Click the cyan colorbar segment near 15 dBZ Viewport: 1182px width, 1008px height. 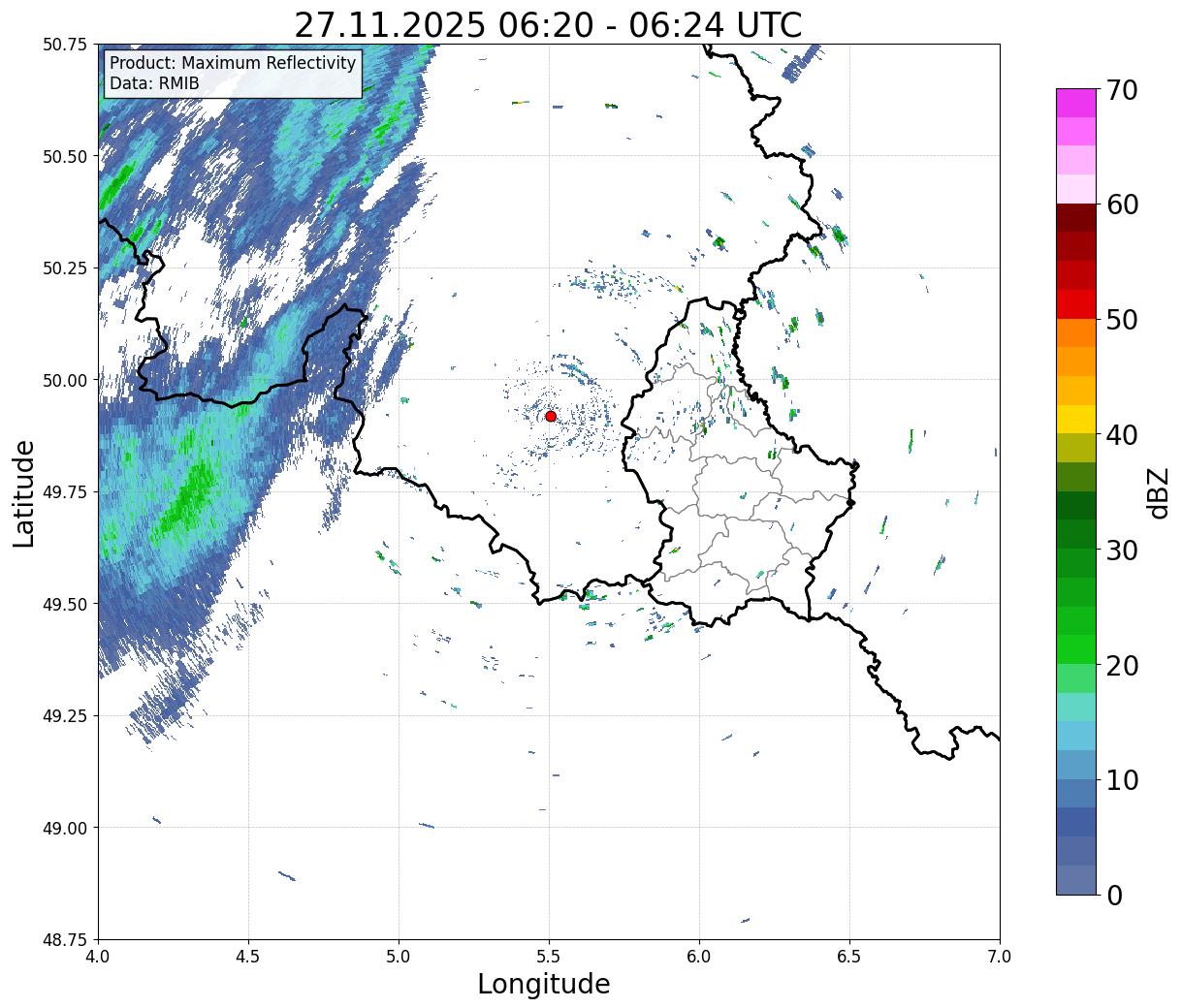point(1076,737)
